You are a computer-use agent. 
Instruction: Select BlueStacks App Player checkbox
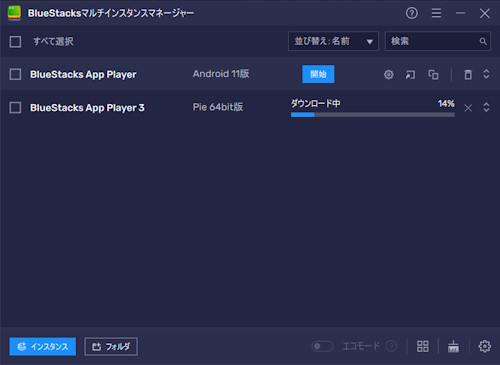15,74
